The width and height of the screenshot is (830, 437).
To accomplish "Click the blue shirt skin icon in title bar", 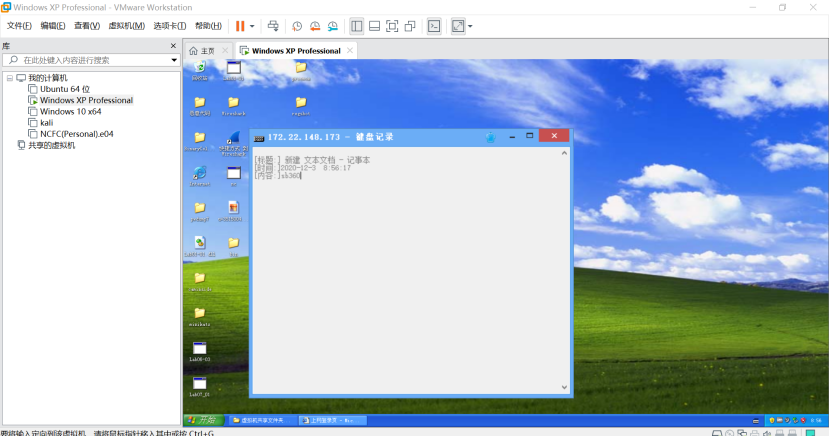I will (491, 137).
